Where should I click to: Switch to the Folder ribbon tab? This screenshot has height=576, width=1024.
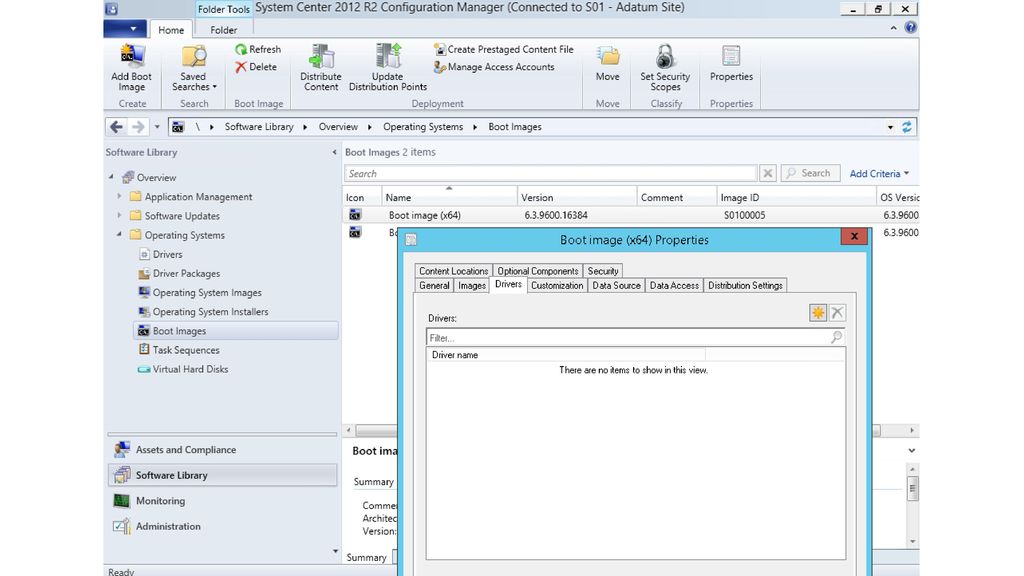[223, 29]
